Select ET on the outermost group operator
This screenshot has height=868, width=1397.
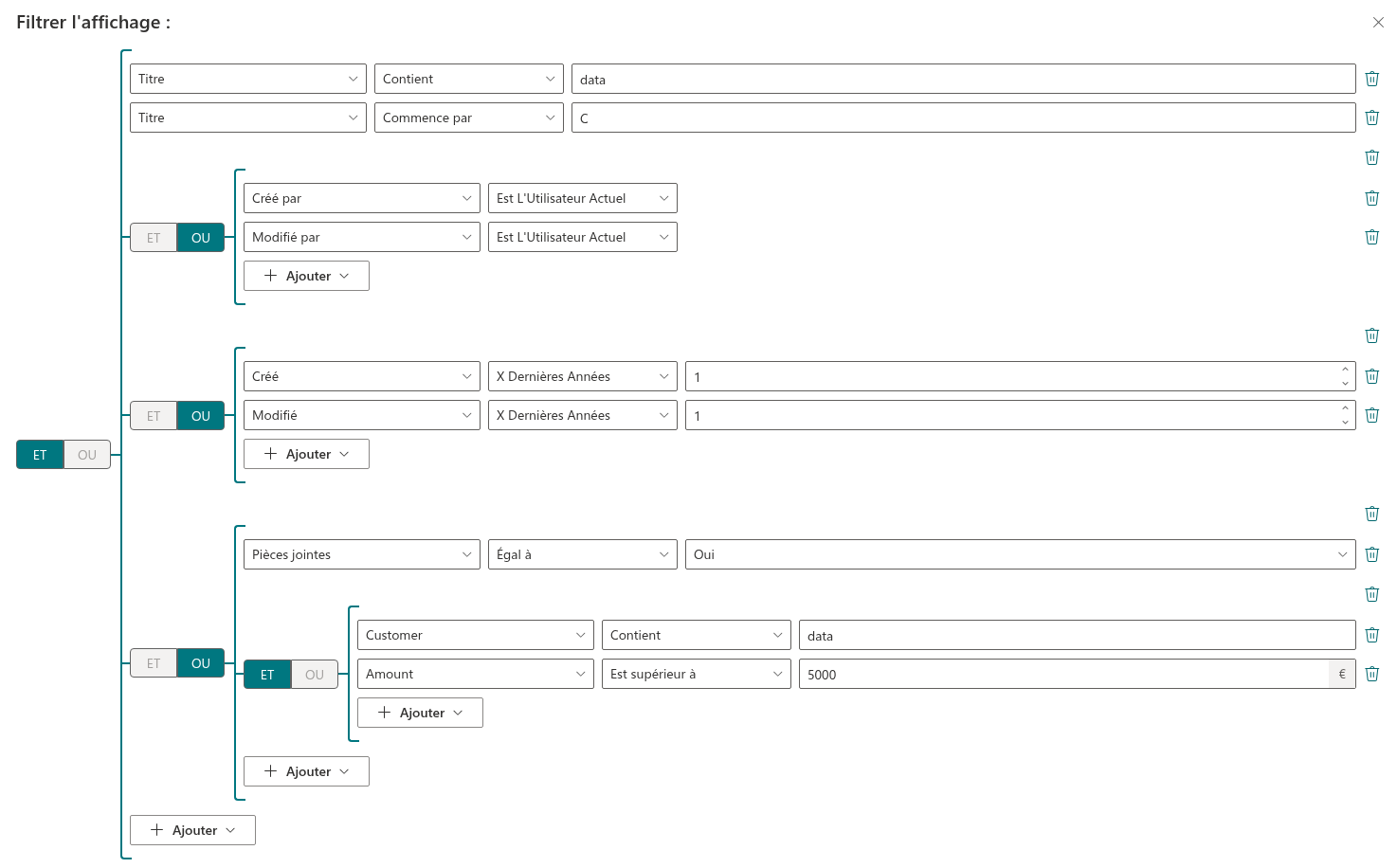(x=40, y=455)
